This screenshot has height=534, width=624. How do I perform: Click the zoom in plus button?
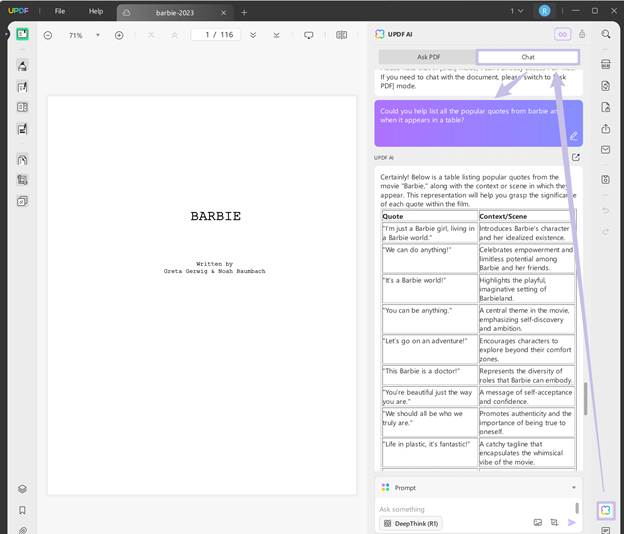point(119,35)
